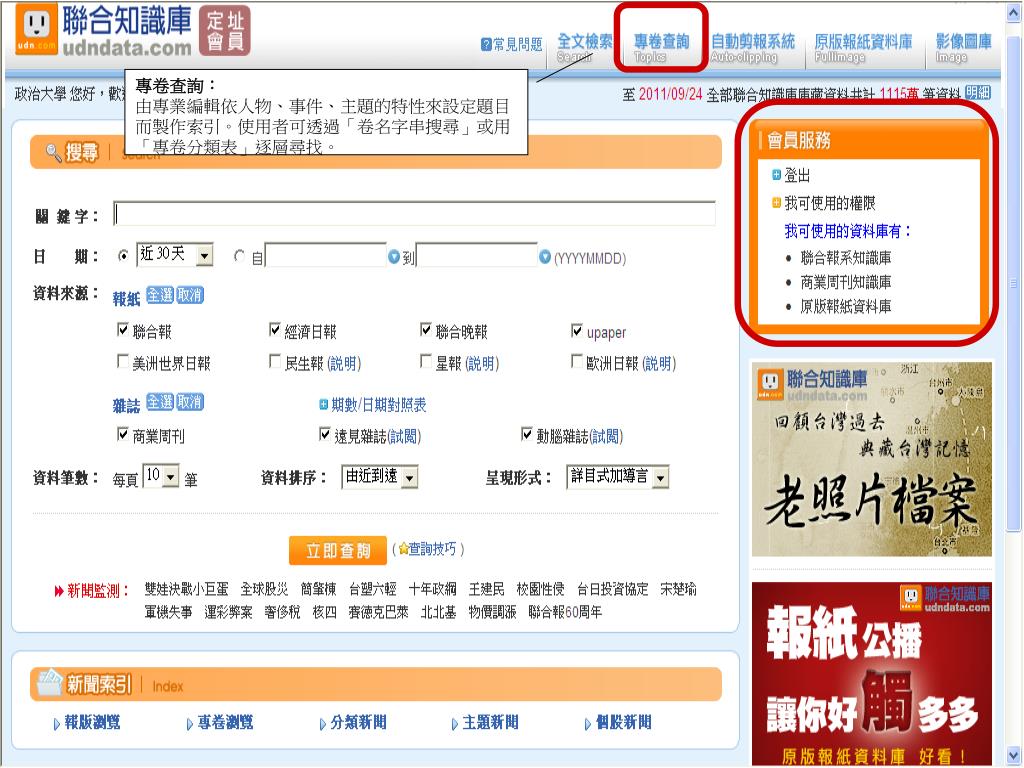Click the end date input field

(477, 255)
